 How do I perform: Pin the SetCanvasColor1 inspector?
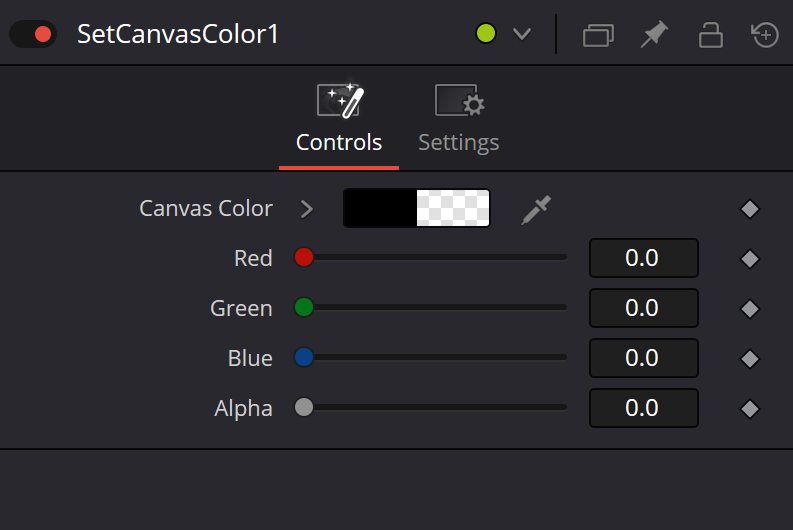coord(654,34)
